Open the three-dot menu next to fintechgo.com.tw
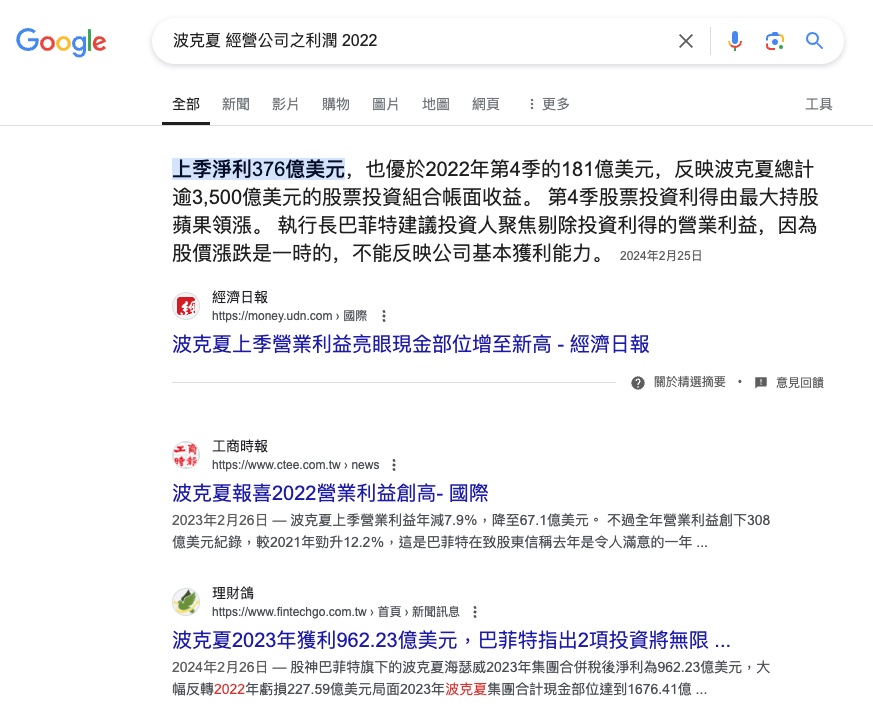The width and height of the screenshot is (873, 710). pyautogui.click(x=475, y=612)
